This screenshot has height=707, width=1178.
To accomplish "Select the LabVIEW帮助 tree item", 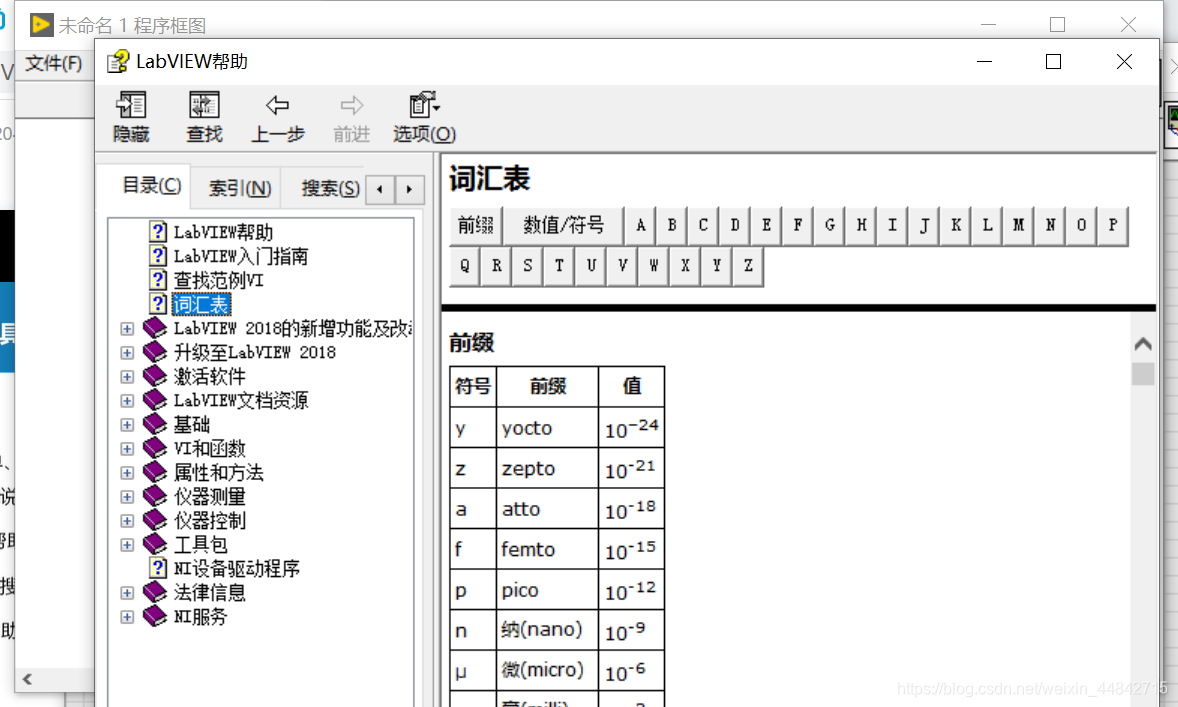I will pos(223,232).
